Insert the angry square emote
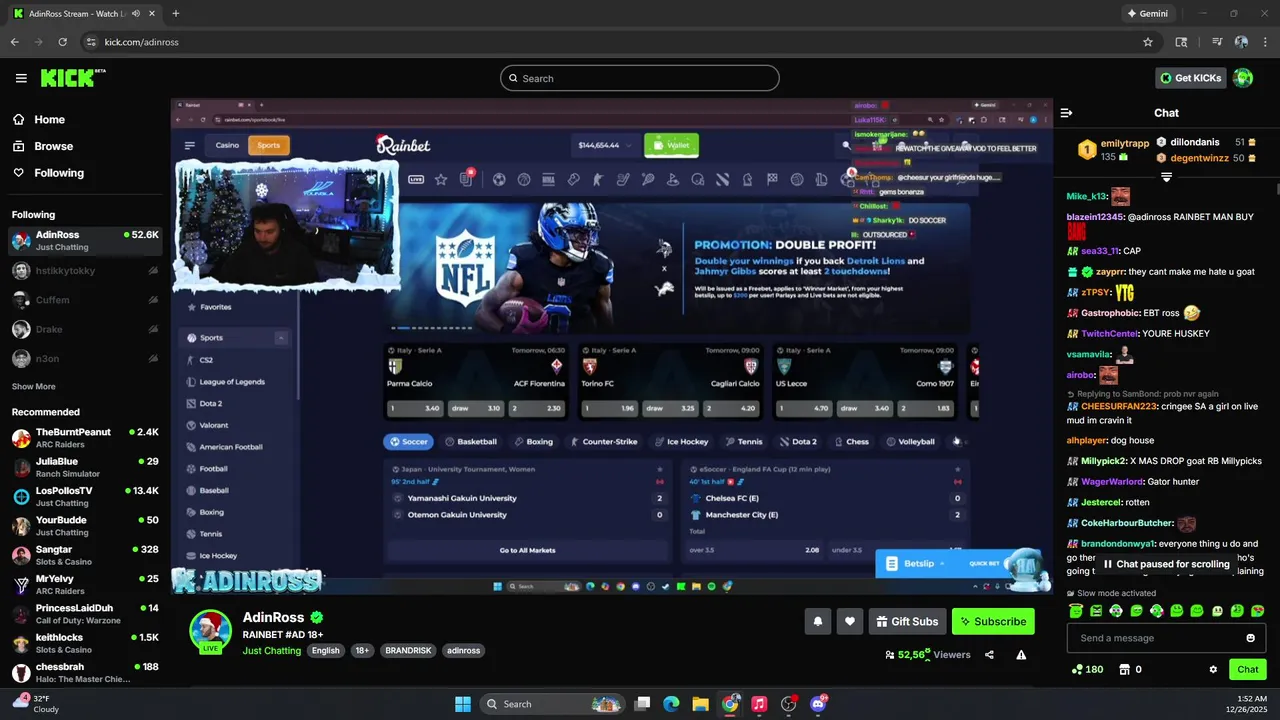 click(x=1096, y=611)
